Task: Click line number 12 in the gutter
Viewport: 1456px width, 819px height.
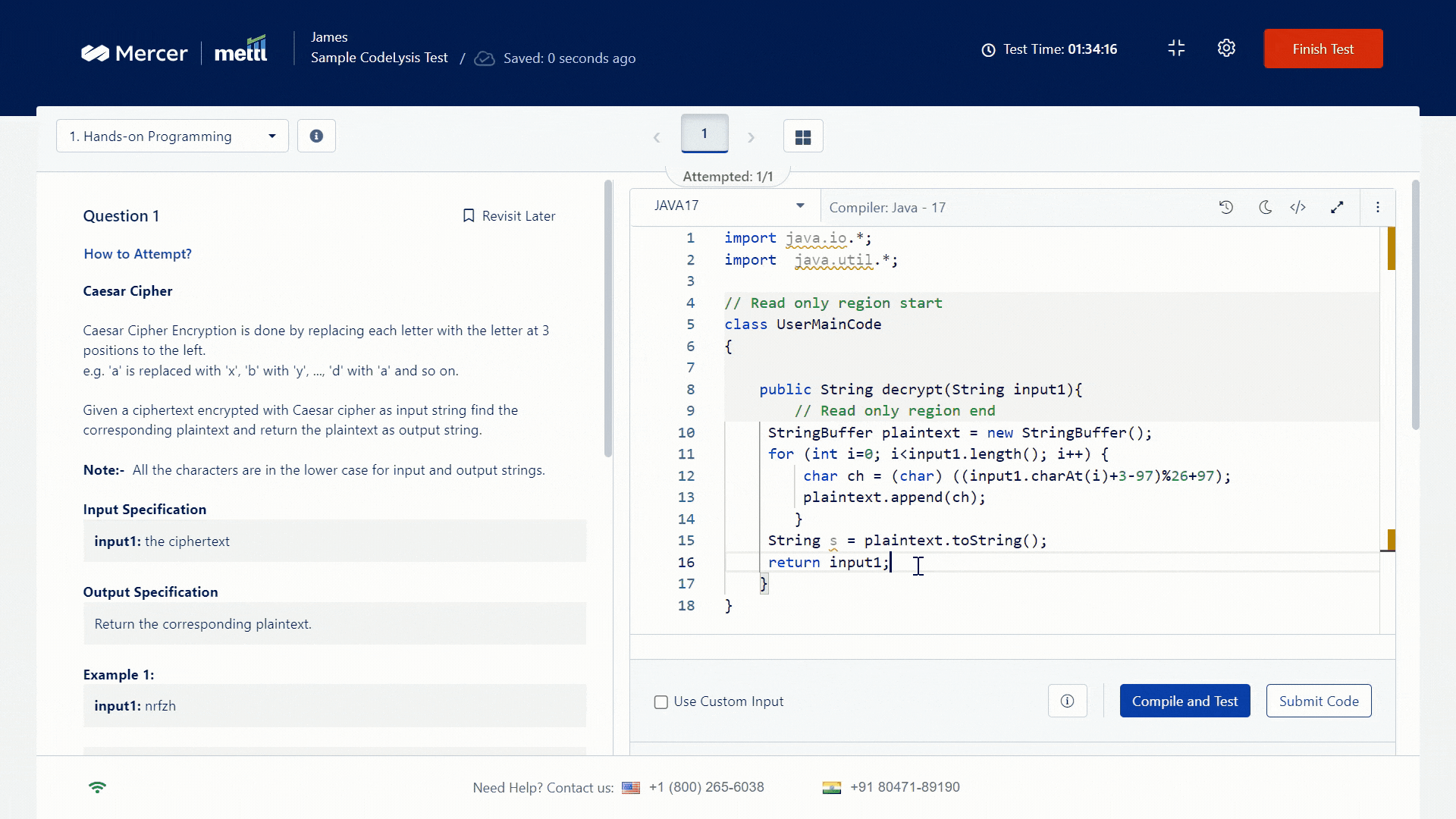Action: 686,476
